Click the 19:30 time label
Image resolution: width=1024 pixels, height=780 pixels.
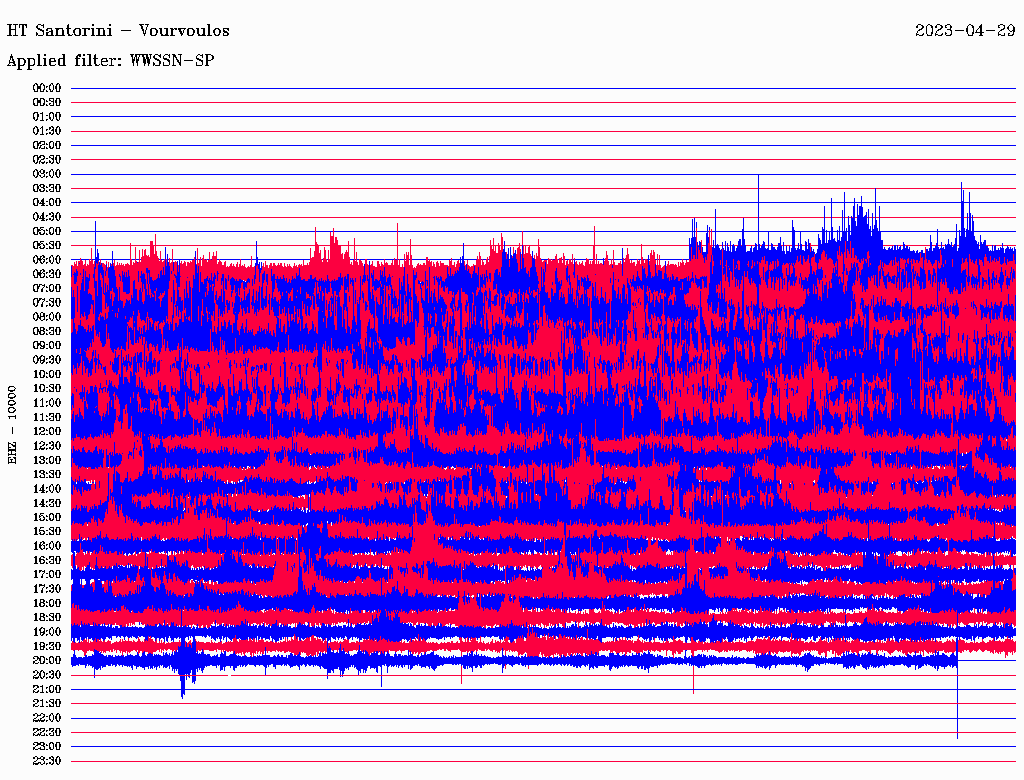[47, 646]
